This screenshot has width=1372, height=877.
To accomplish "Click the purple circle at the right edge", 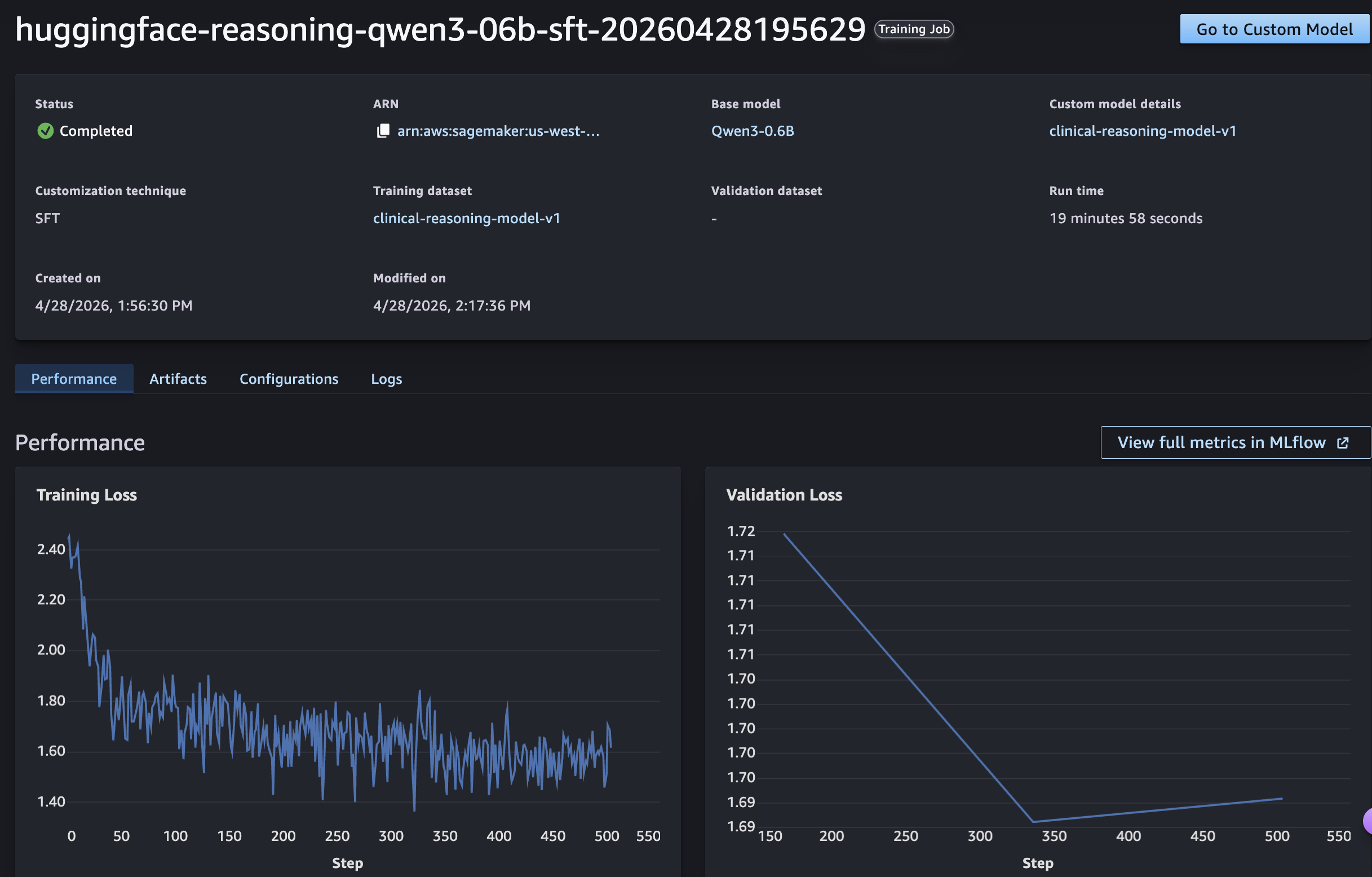I will click(1367, 821).
